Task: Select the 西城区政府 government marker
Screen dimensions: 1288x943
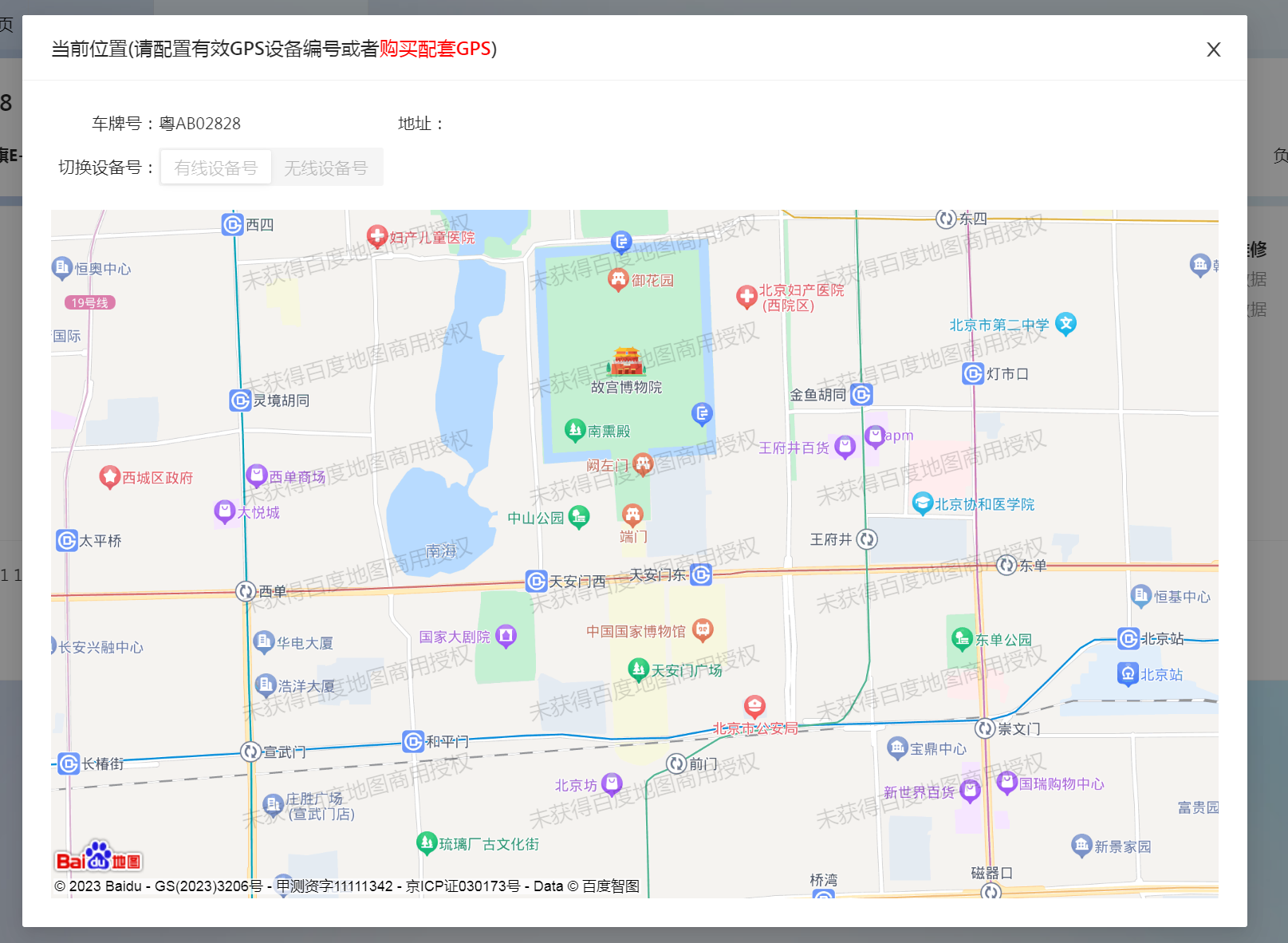Action: (109, 477)
